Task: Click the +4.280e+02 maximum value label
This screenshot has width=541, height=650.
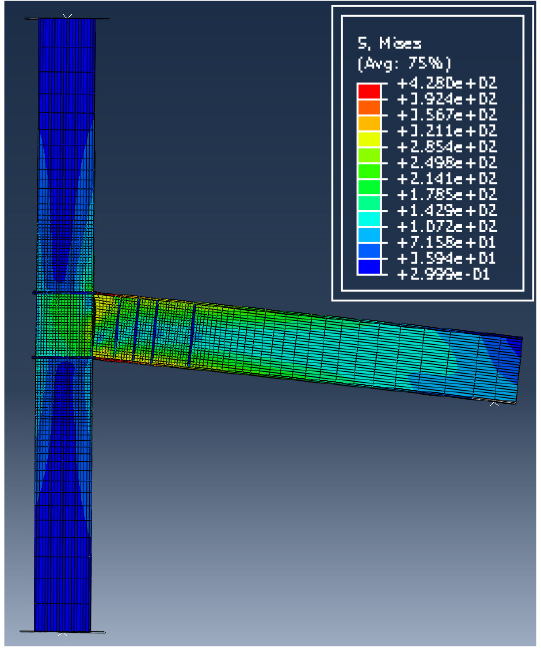Action: click(446, 83)
